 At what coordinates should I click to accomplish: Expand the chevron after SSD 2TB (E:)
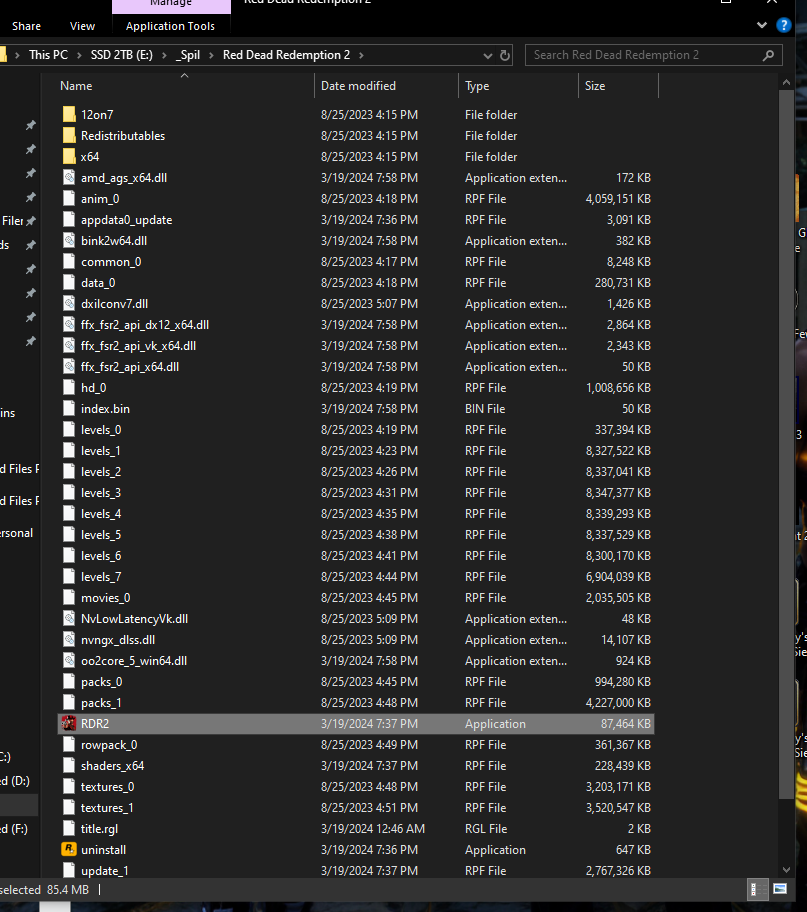[165, 55]
